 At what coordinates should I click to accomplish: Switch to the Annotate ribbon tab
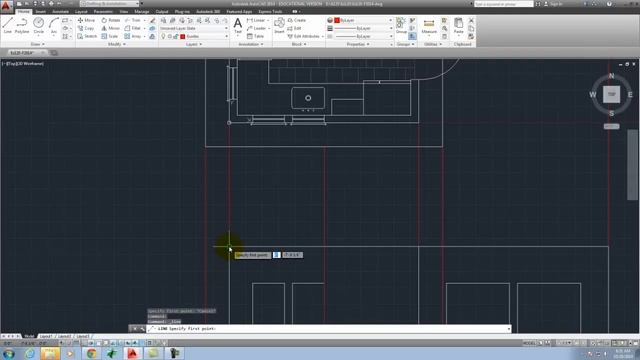point(60,11)
